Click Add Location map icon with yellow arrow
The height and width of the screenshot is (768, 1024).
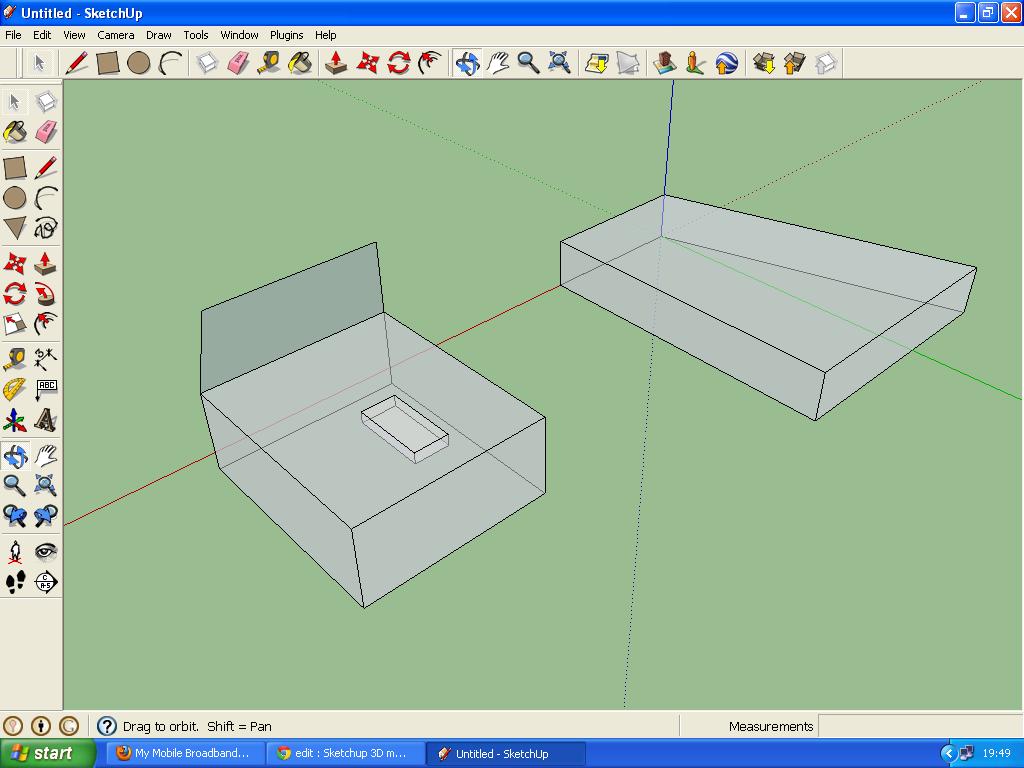coord(597,63)
